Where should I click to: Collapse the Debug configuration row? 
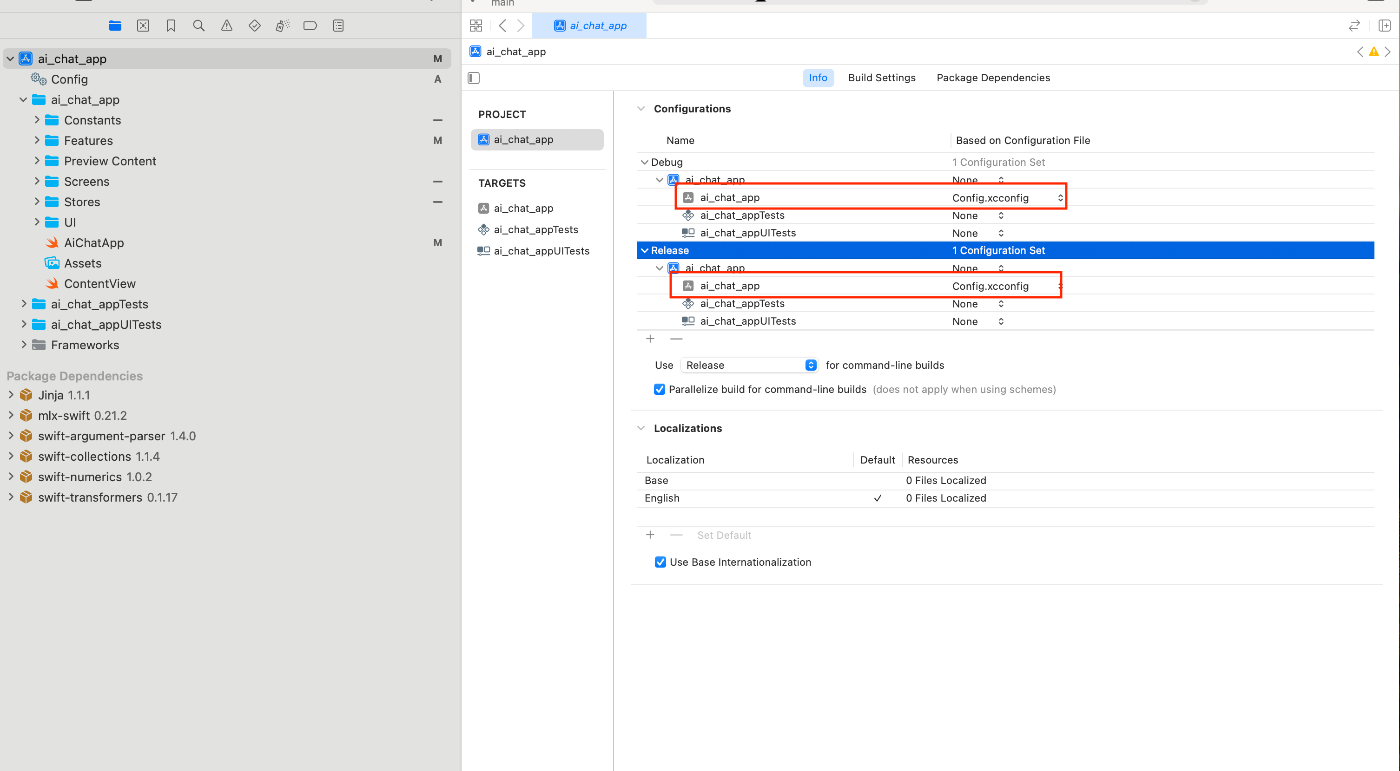(x=644, y=162)
